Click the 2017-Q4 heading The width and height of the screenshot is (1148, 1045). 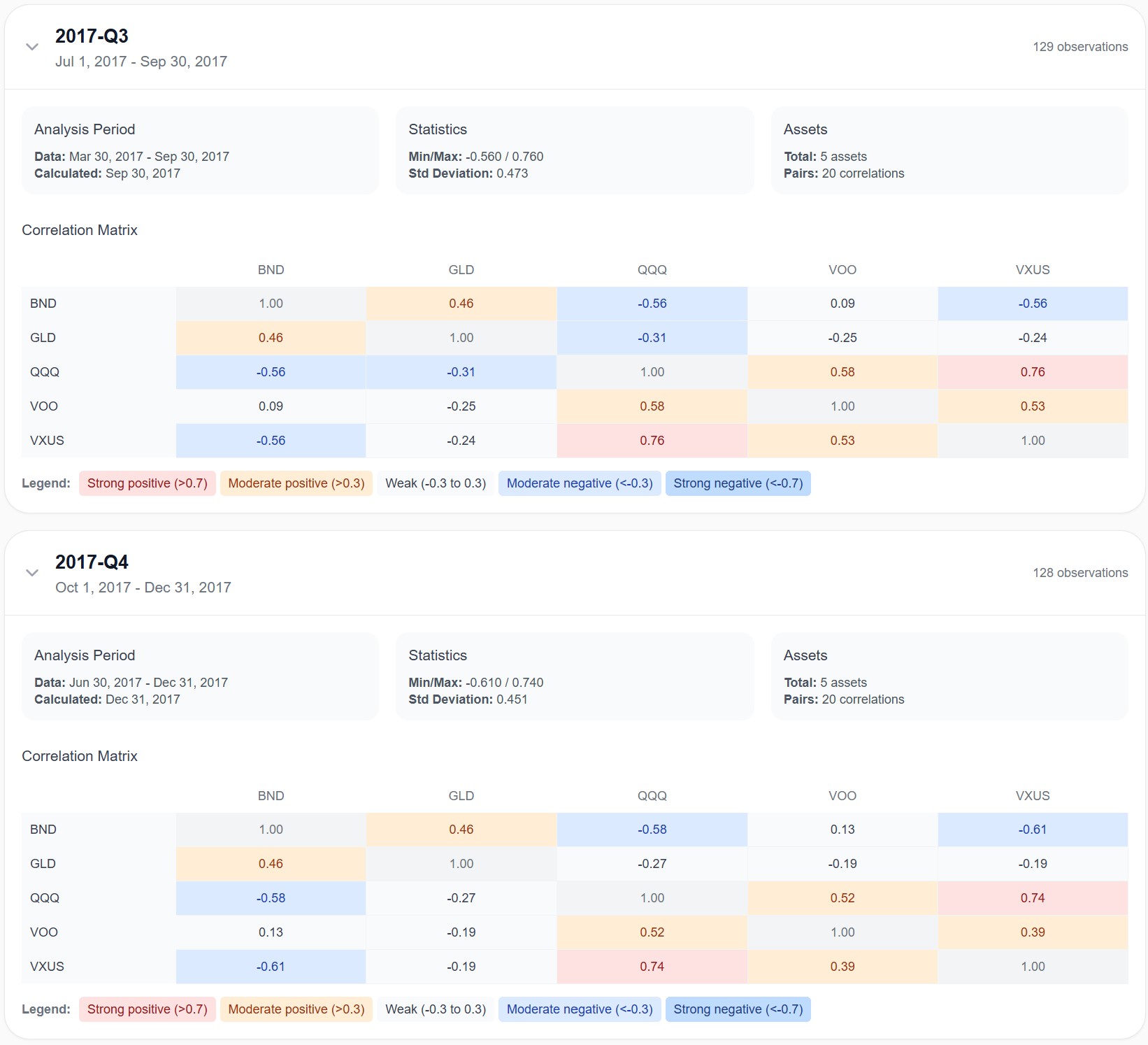[x=92, y=562]
